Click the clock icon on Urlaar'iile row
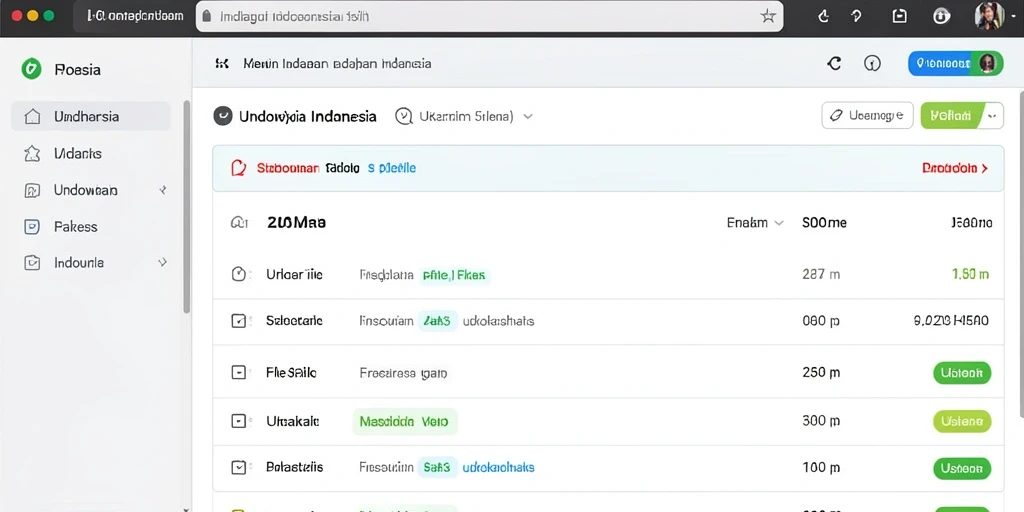This screenshot has width=1024, height=512. 239,274
